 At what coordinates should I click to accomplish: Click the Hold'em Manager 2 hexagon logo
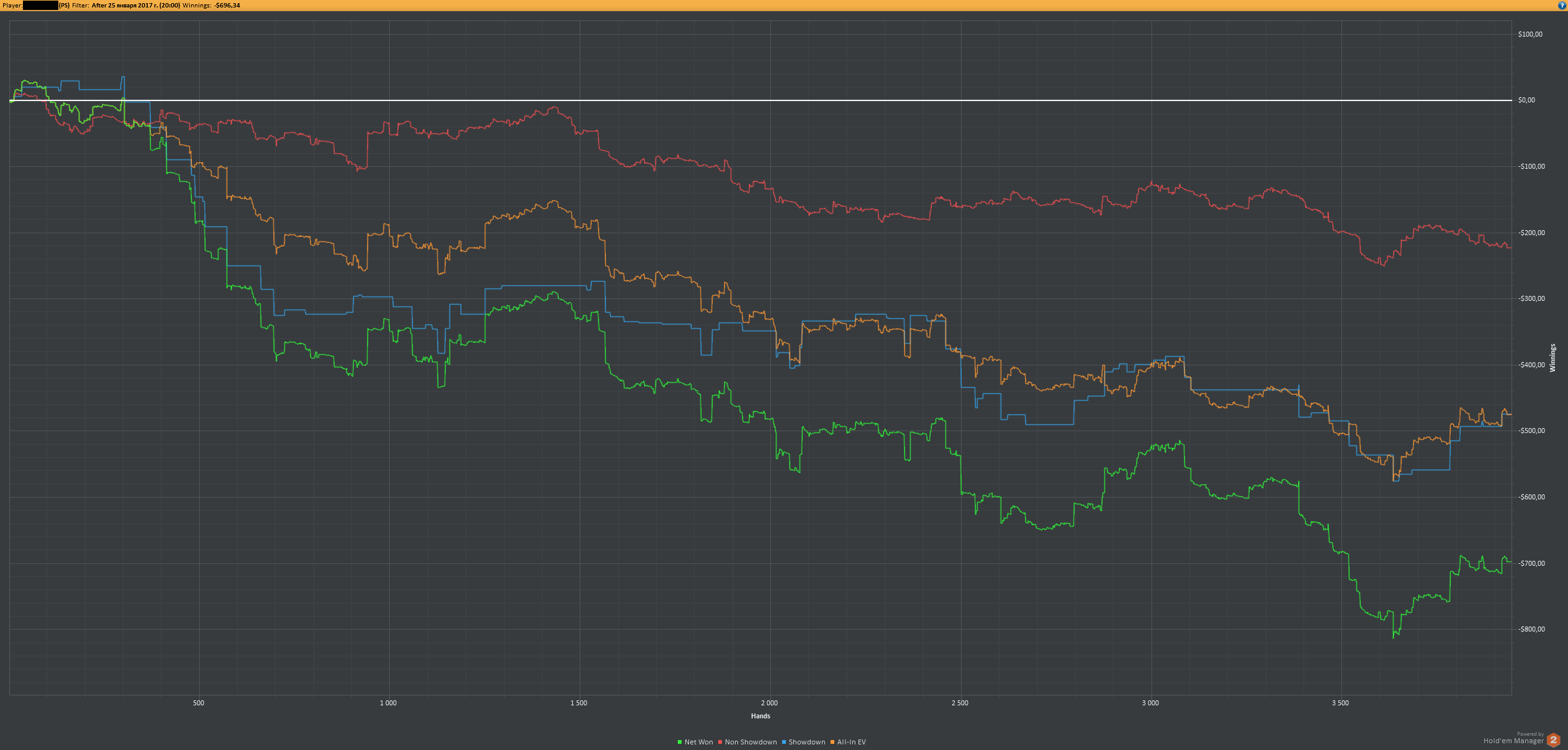pos(1554,740)
